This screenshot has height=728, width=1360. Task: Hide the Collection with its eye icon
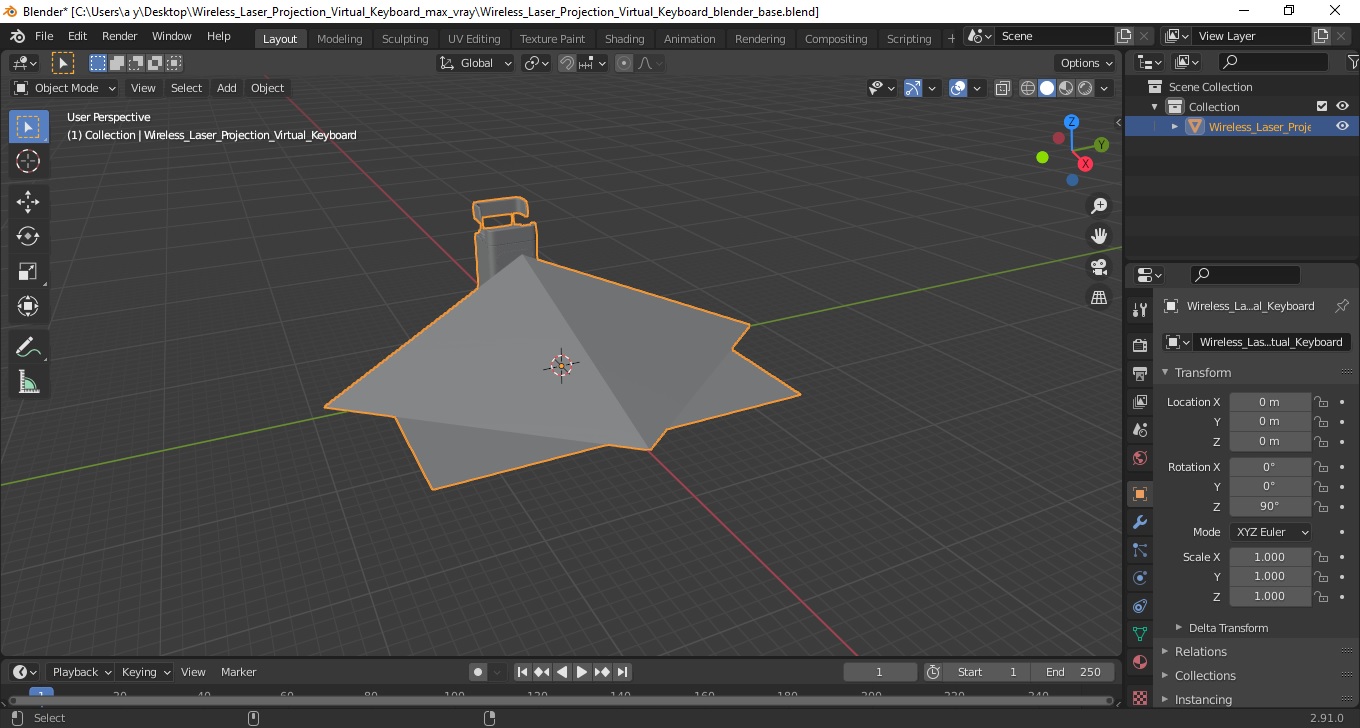[x=1342, y=107]
